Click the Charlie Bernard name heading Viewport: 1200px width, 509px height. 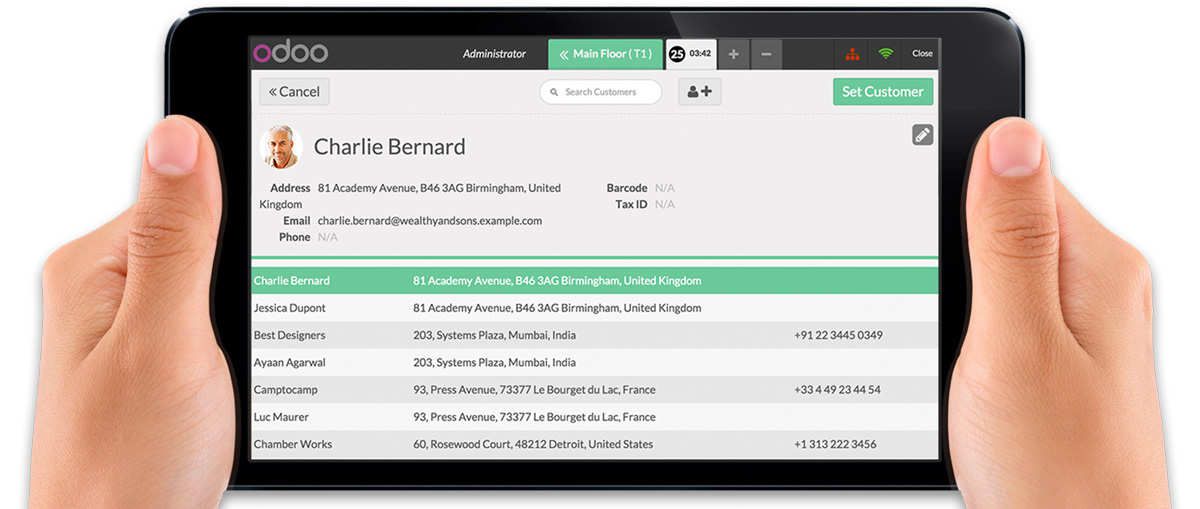[390, 147]
